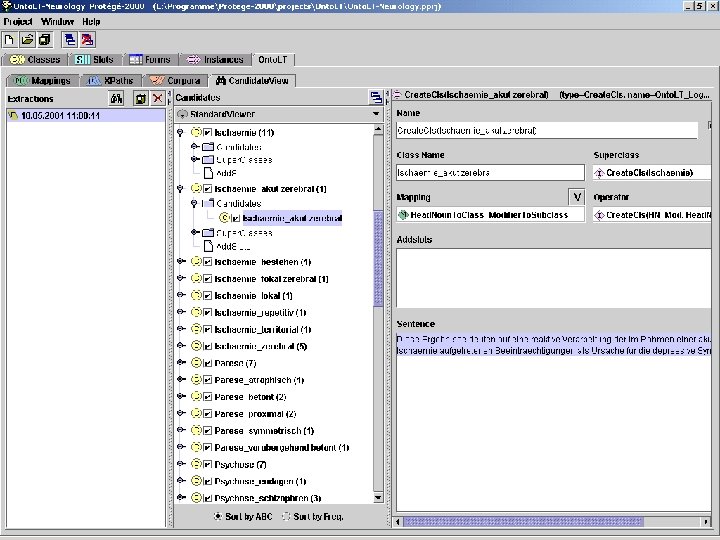This screenshot has height=540, width=720.
Task: Switch to the Mappings tab
Action: coord(41,80)
